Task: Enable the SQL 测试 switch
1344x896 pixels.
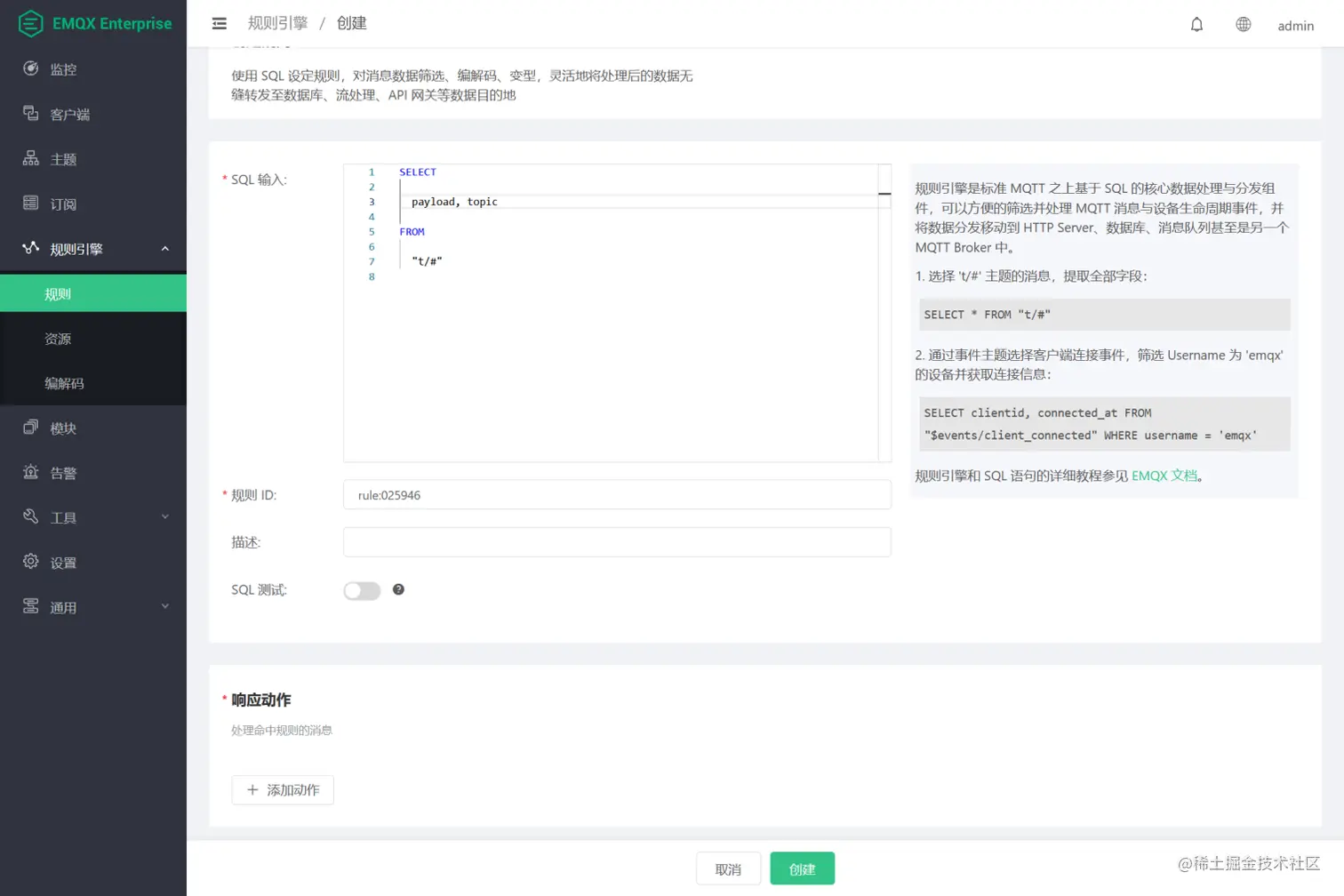Action: (x=361, y=589)
